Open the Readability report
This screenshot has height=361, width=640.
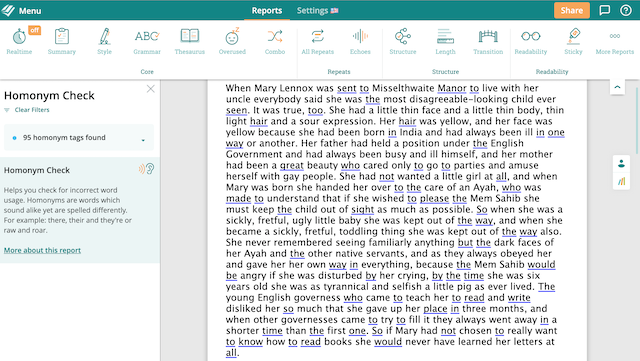[x=531, y=41]
